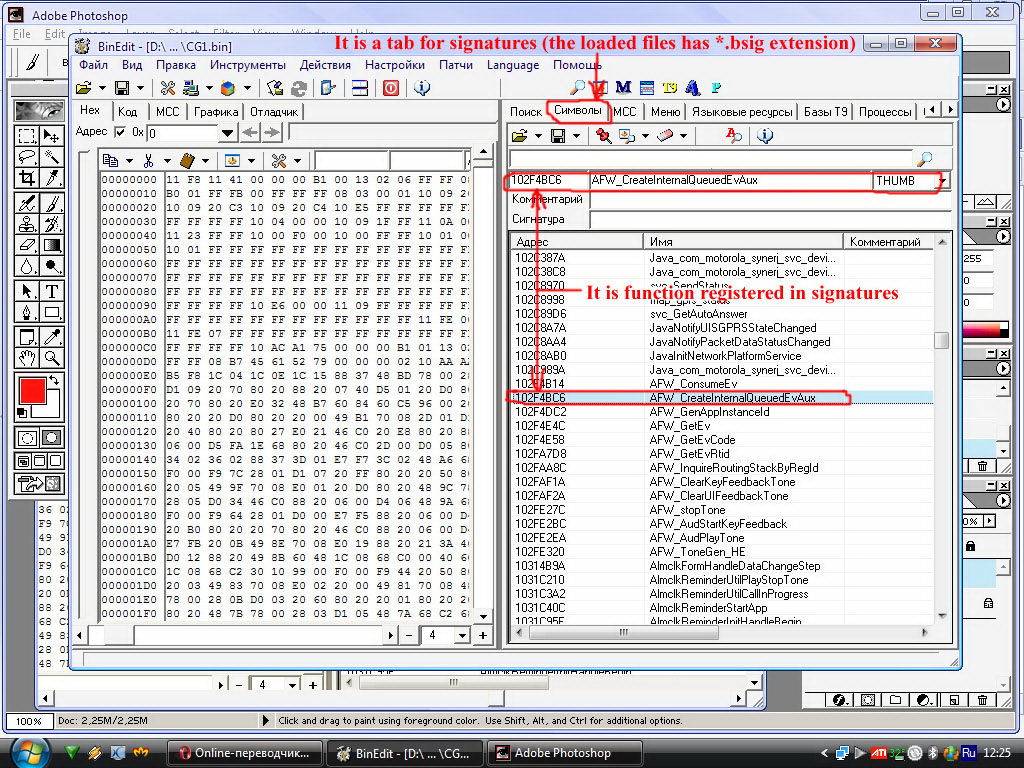The height and width of the screenshot is (768, 1024).
Task: Click the clipboard paste icon in hex editor toolbar
Action: click(x=187, y=160)
